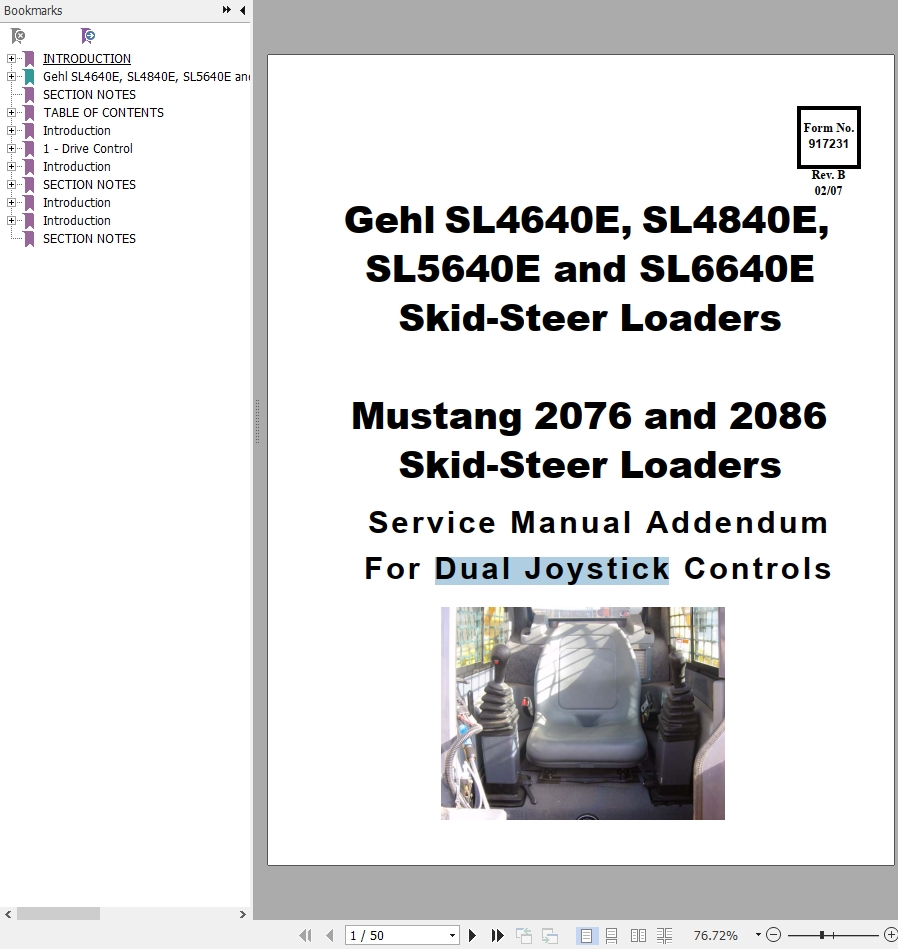Click the purple icon of INTRODUCTION bookmark

coord(29,59)
